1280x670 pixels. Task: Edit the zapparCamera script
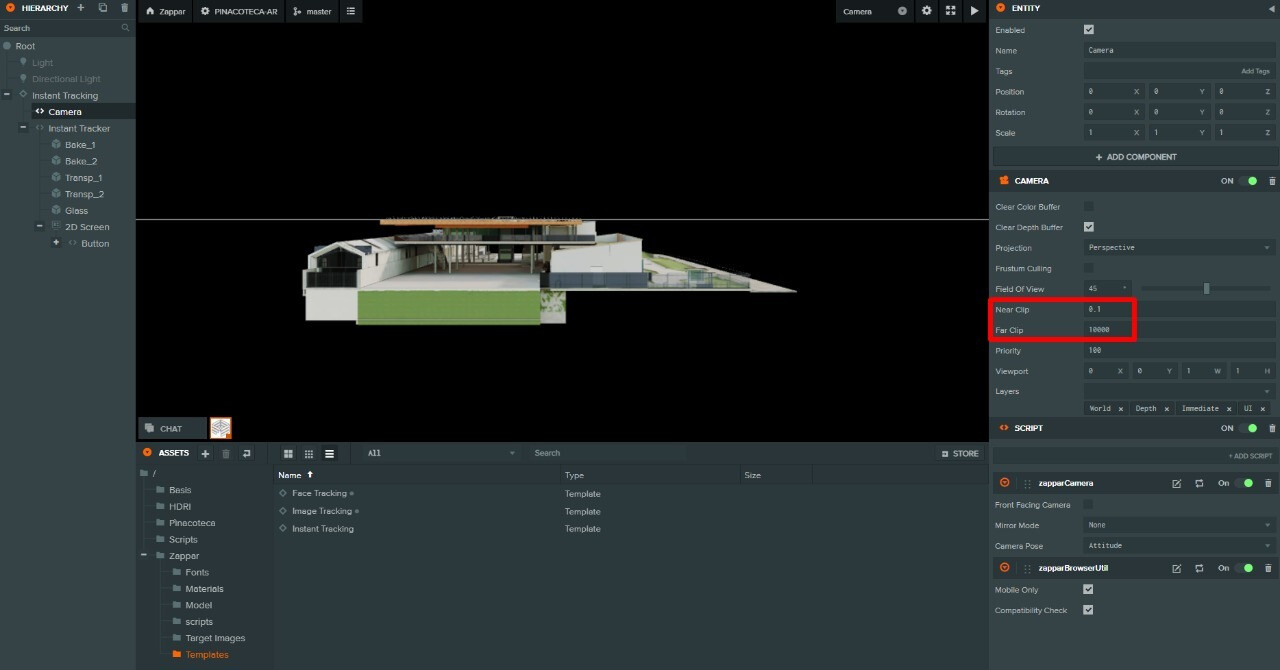(x=1176, y=483)
